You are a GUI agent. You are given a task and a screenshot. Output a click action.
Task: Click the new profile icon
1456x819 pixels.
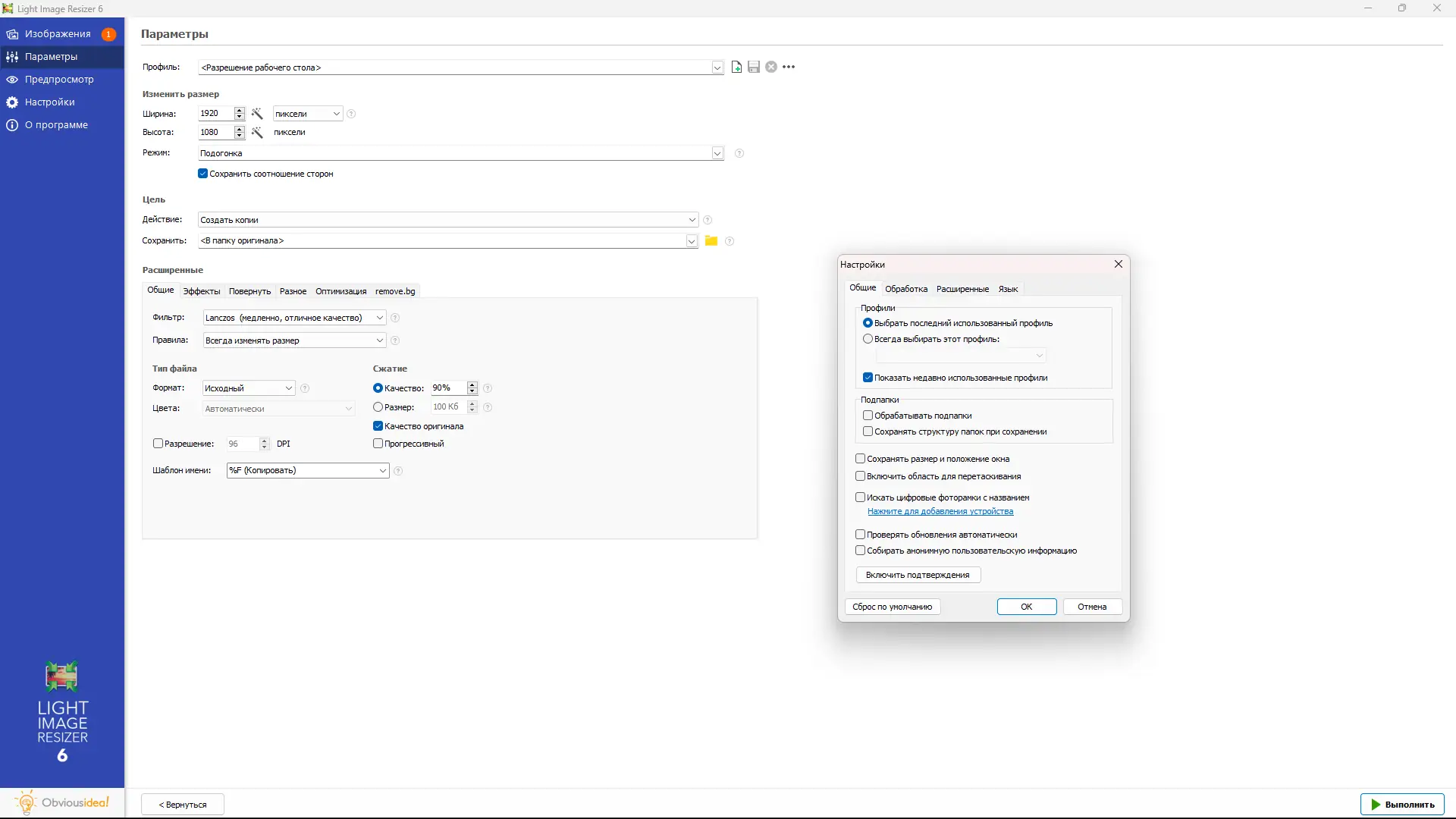coord(736,67)
